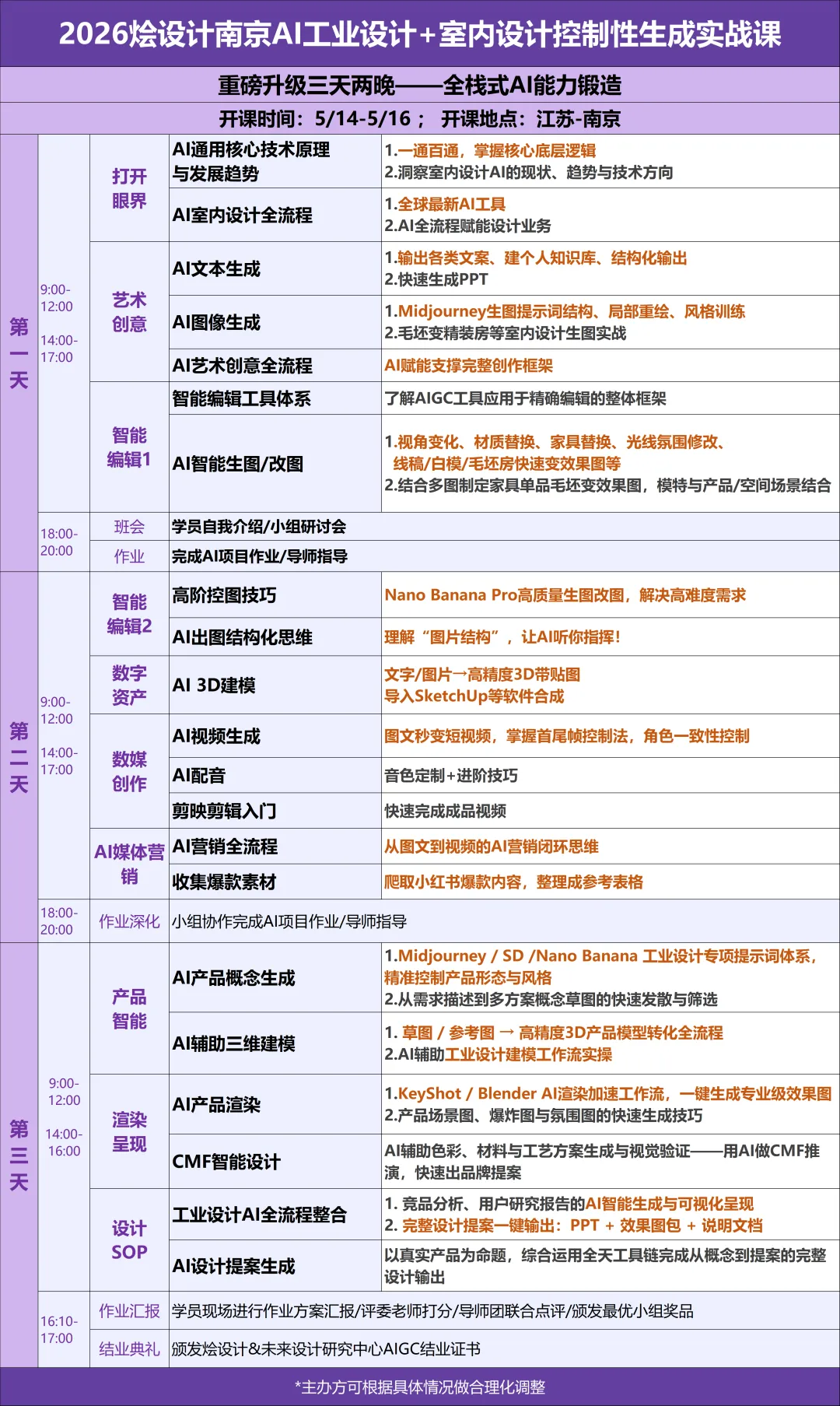
Task: Click the 'AI智能生图/改图' topic
Action: (238, 463)
